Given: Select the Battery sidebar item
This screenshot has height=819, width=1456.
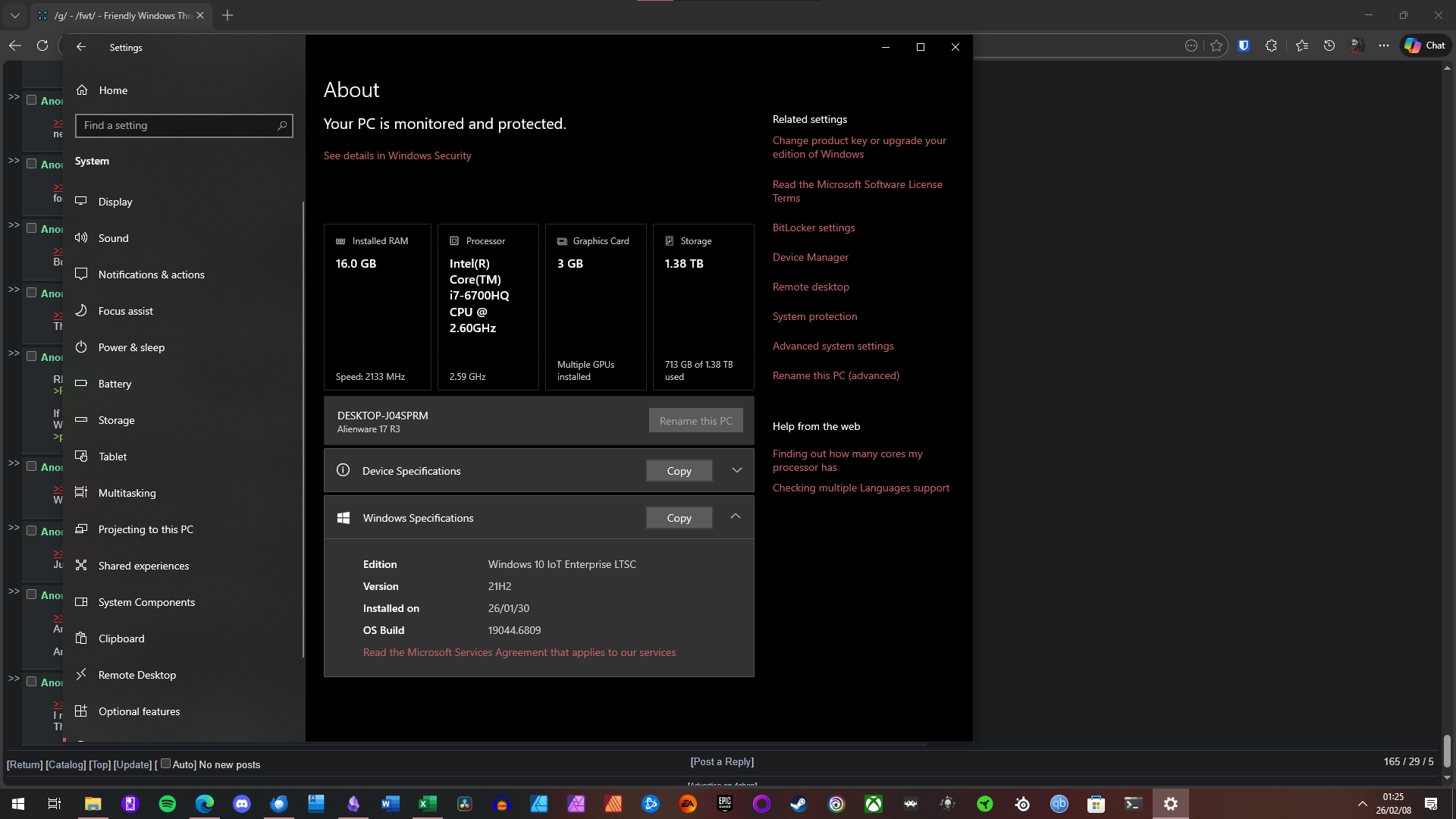Looking at the screenshot, I should [115, 384].
